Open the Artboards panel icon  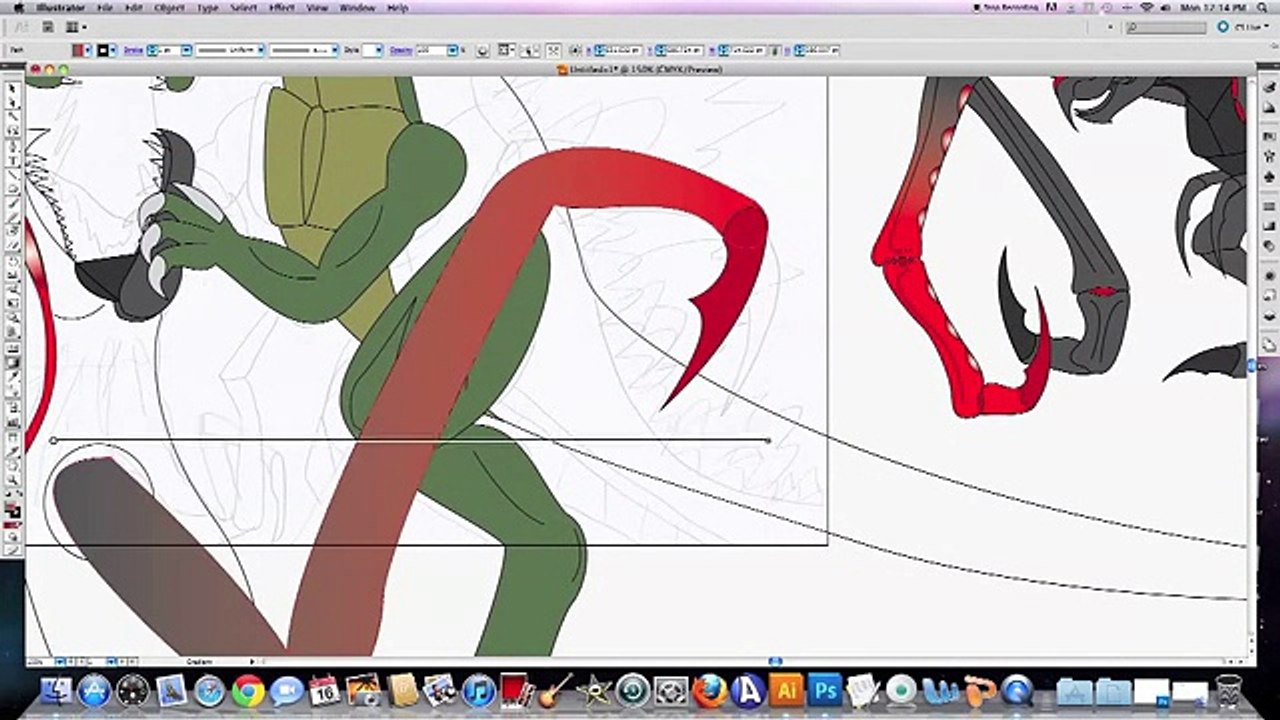tap(1269, 343)
